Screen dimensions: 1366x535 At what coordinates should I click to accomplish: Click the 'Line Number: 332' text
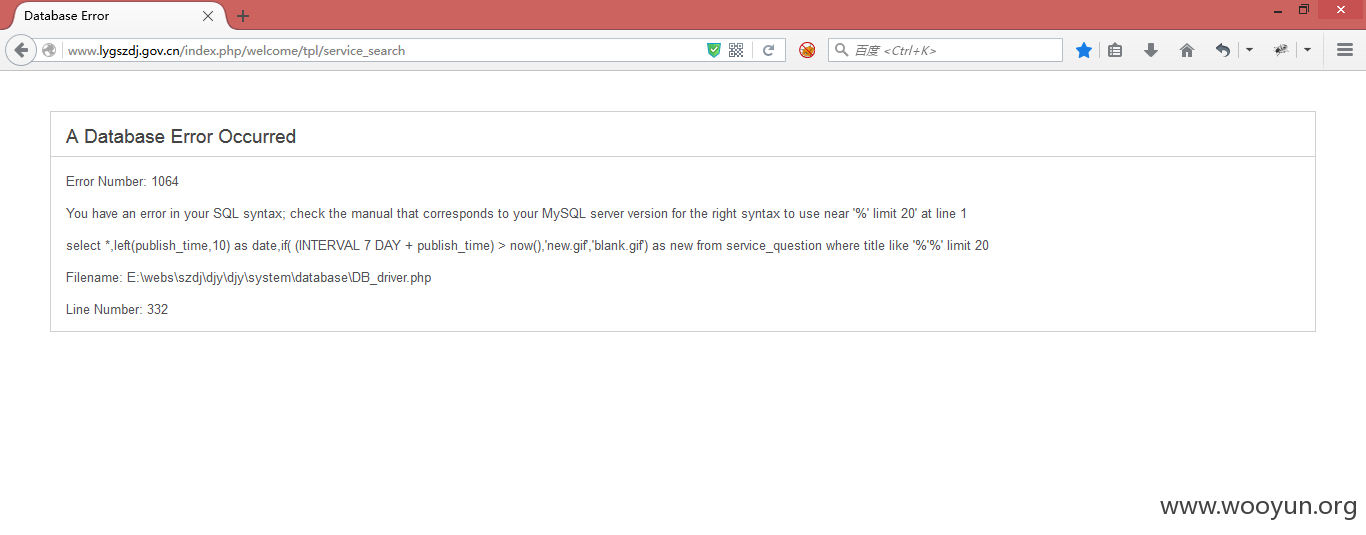117,310
